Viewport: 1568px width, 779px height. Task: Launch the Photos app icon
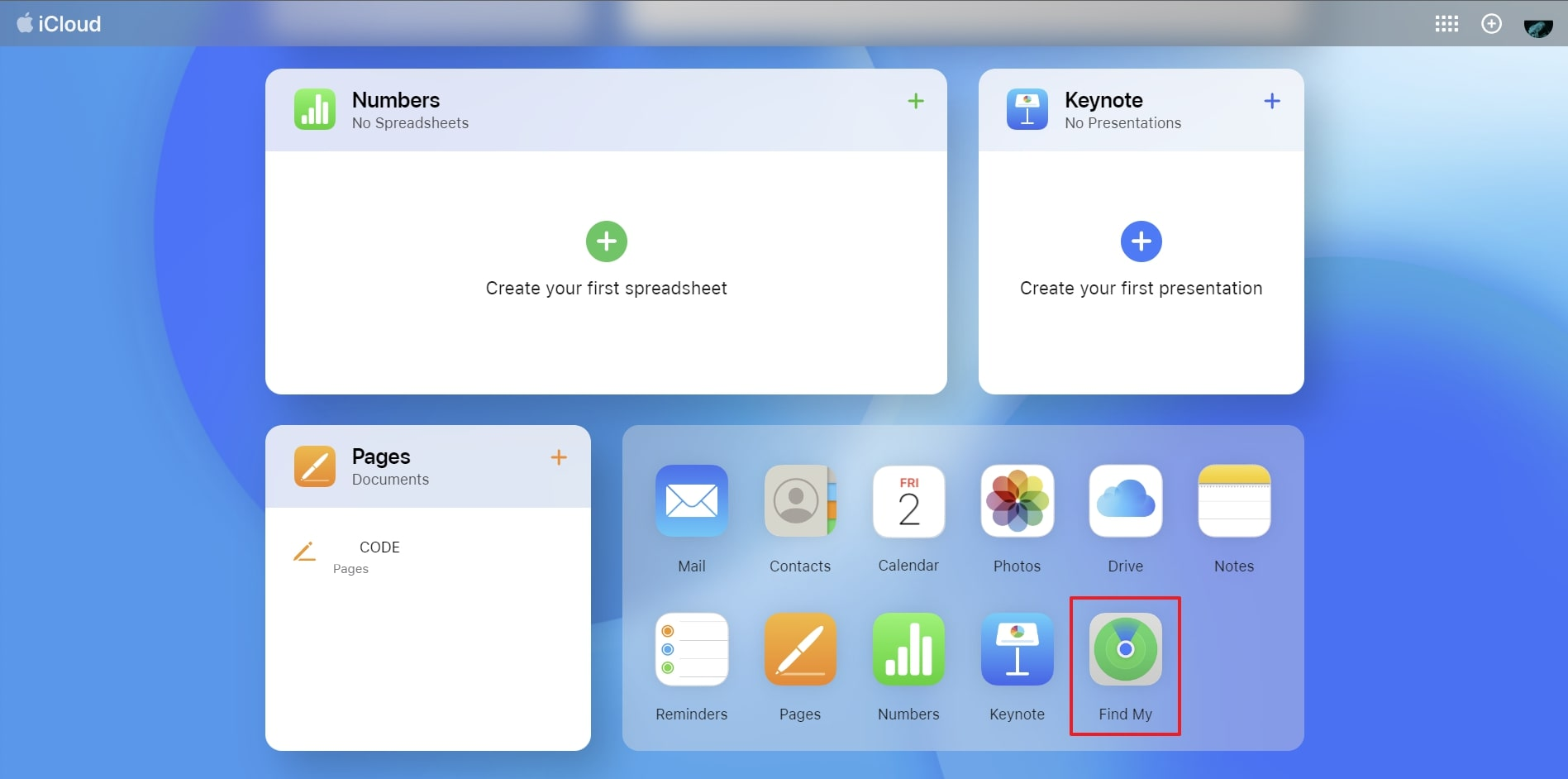[1017, 501]
